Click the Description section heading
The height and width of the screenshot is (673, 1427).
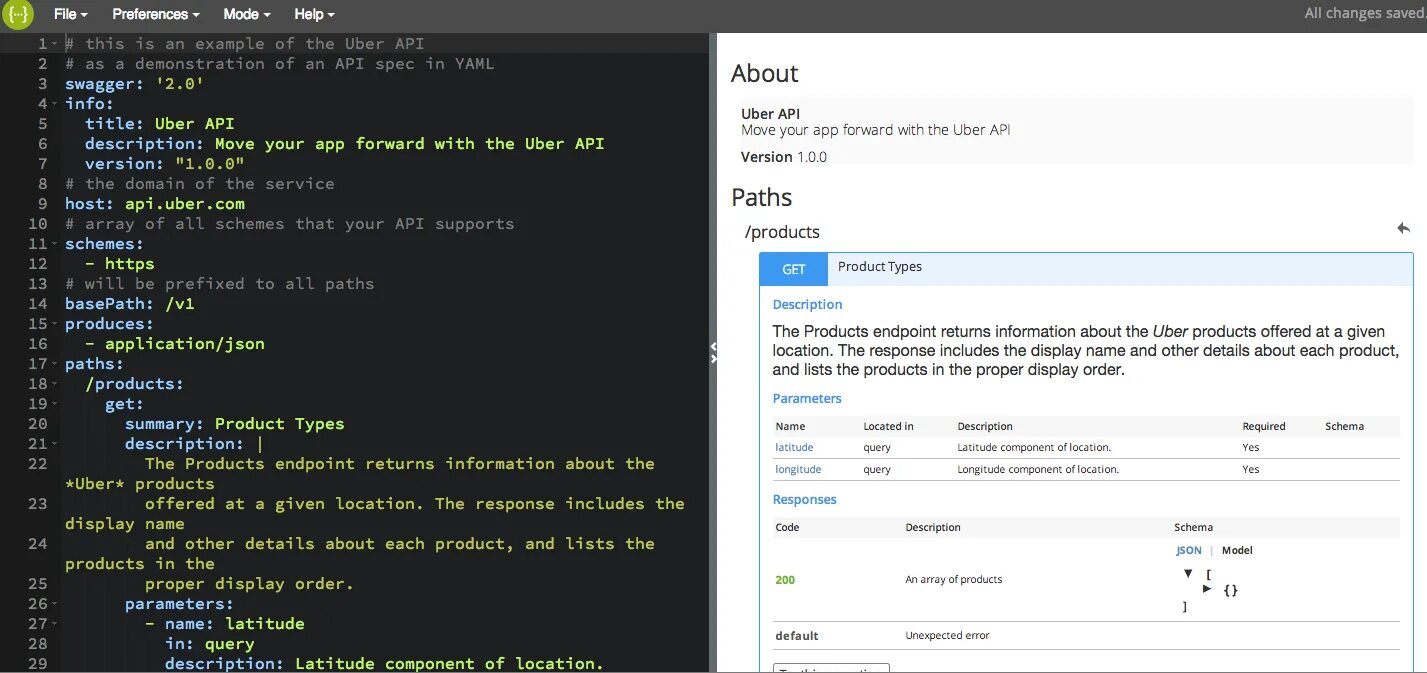click(807, 304)
